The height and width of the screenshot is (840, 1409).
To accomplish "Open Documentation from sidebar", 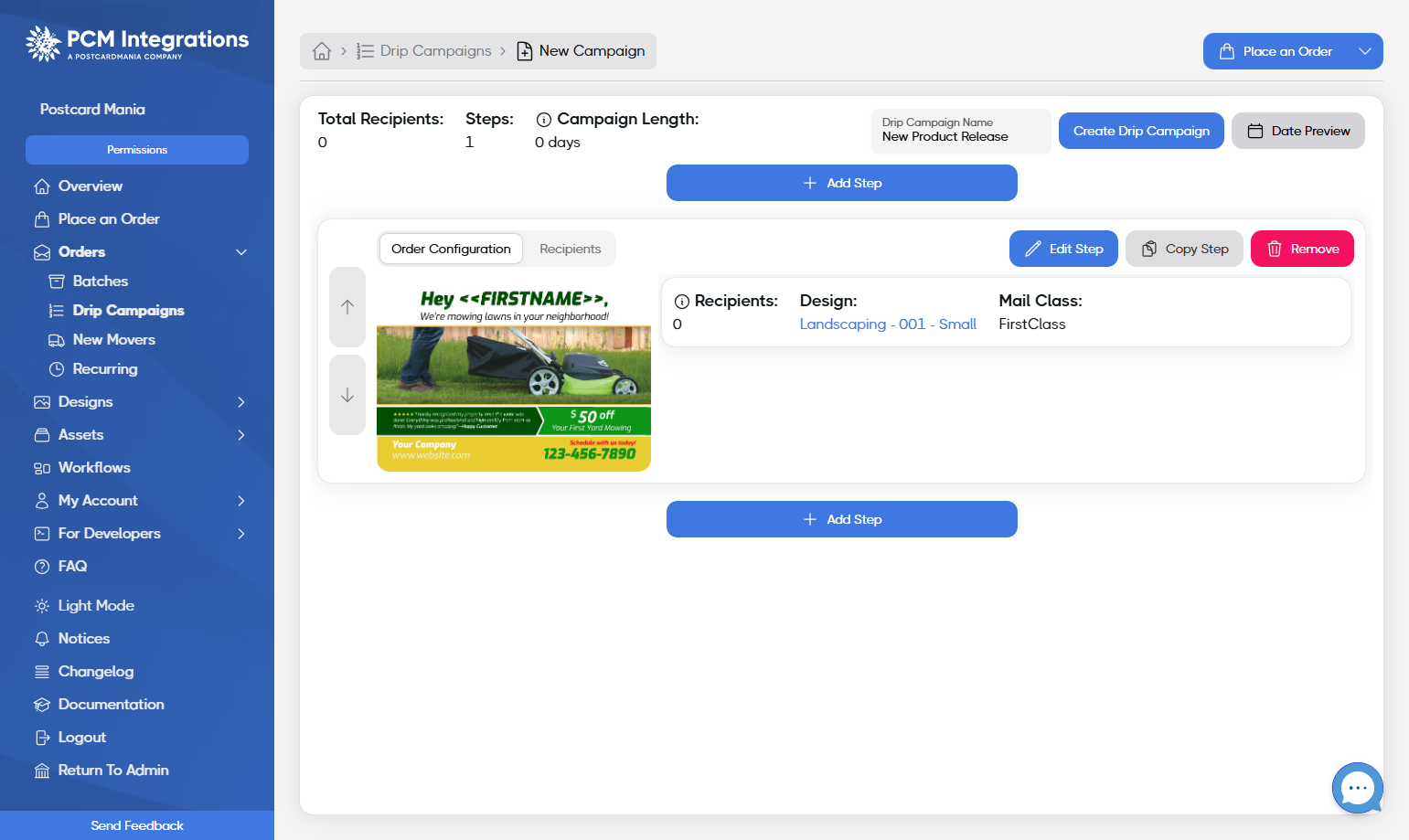I will (99, 705).
